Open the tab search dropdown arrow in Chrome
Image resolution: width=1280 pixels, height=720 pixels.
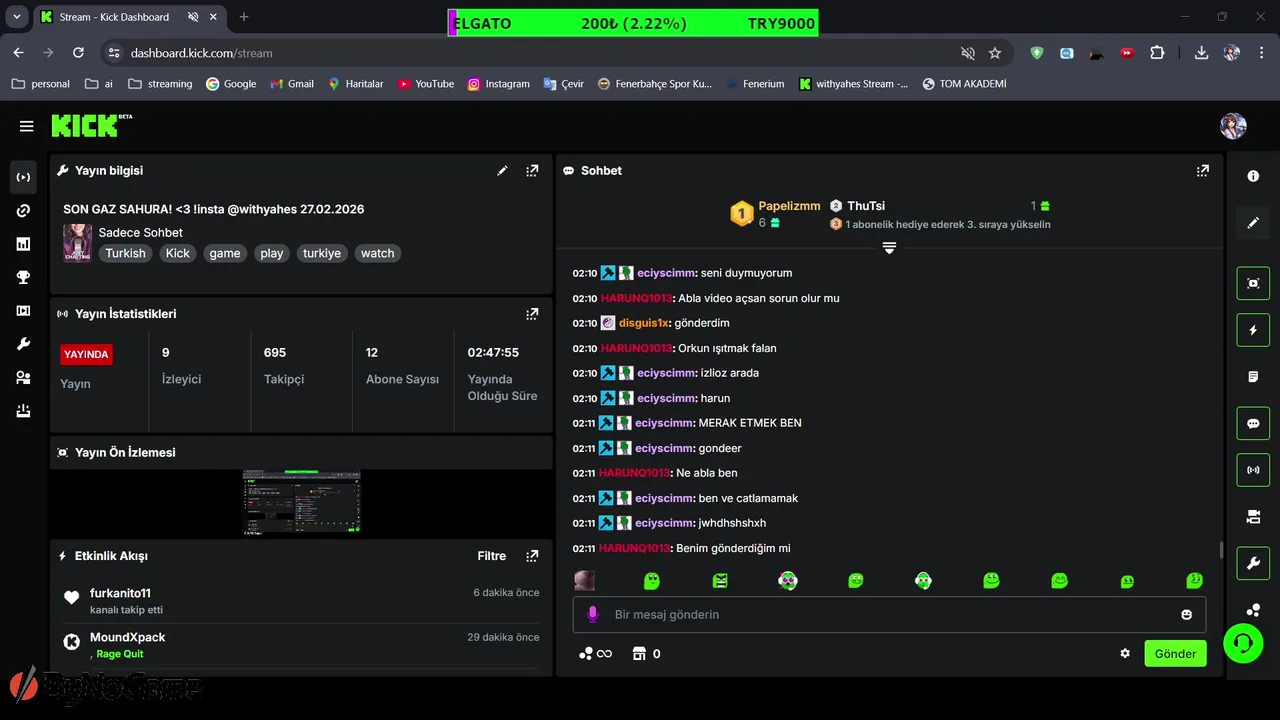pyautogui.click(x=16, y=17)
